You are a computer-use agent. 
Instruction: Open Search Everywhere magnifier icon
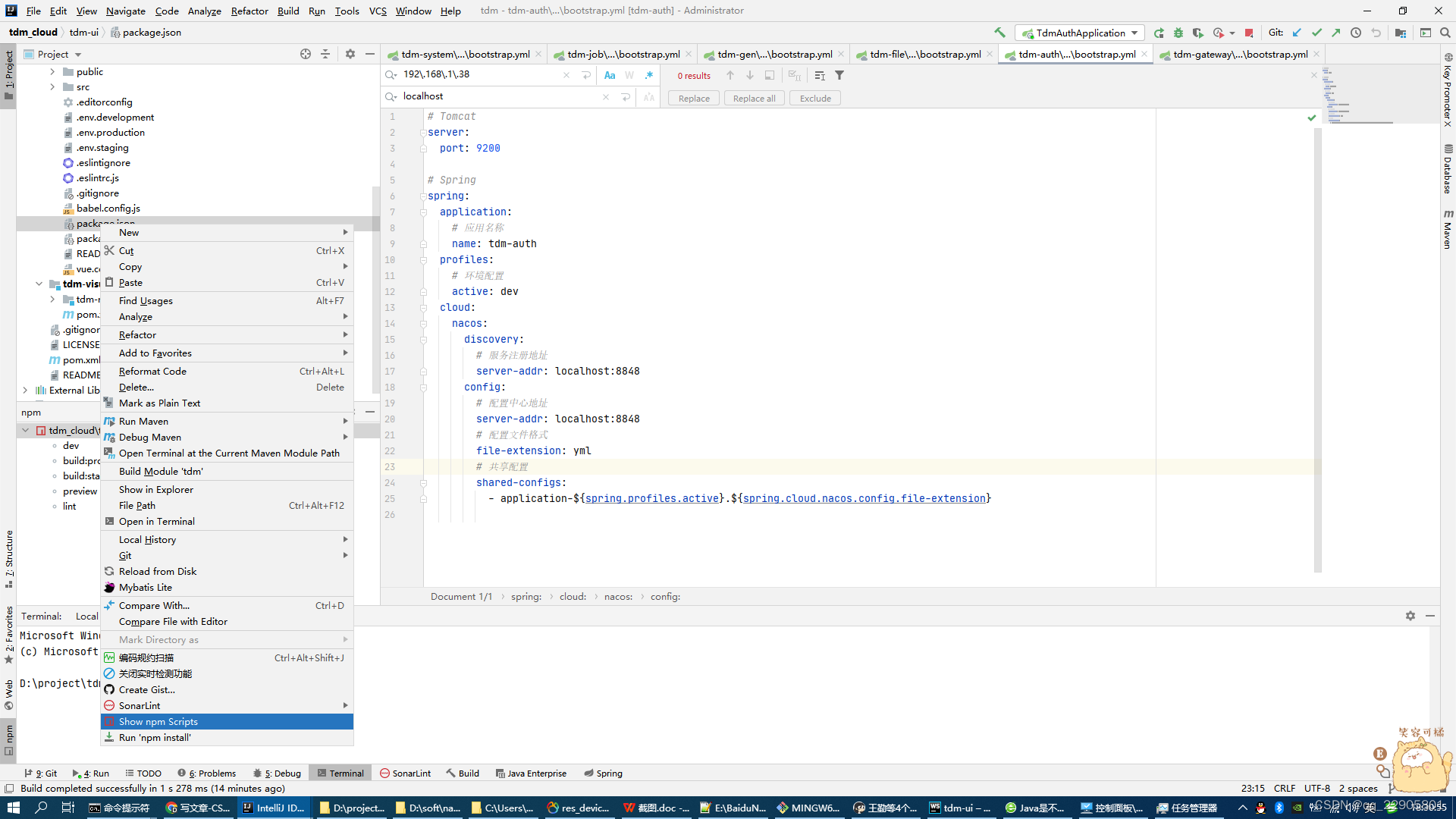point(1445,33)
